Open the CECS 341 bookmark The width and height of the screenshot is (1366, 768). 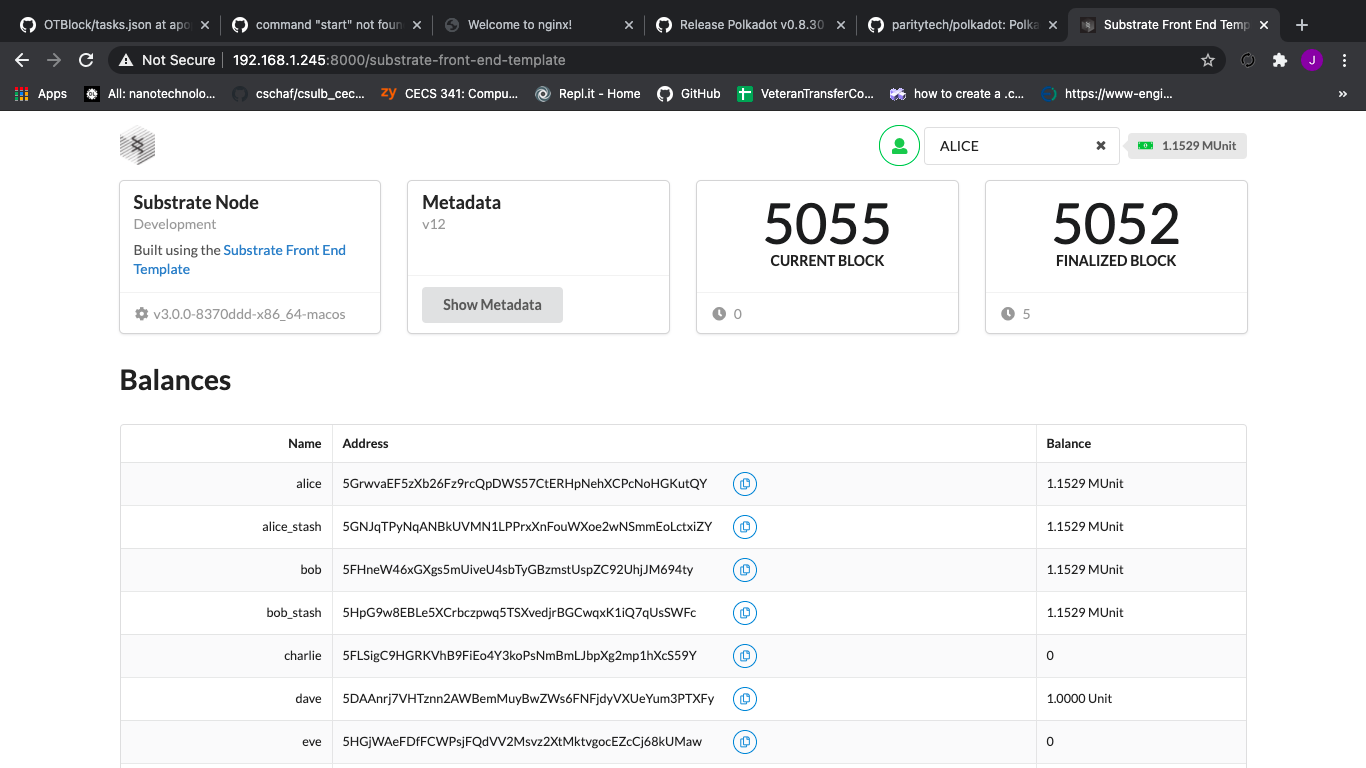pos(449,94)
